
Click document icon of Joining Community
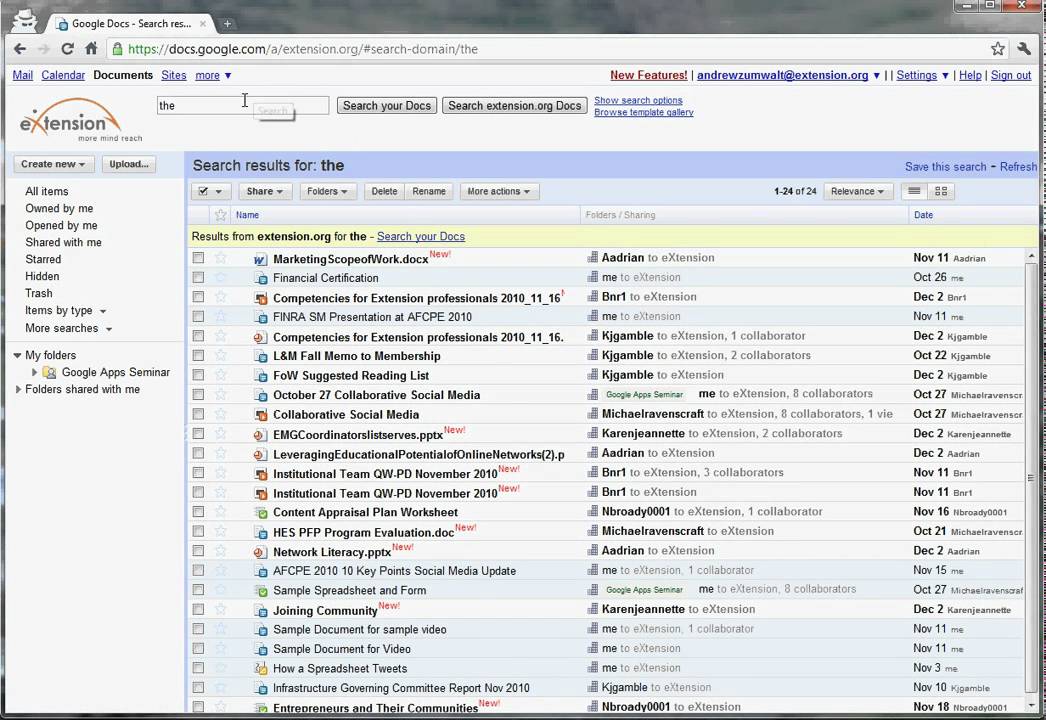click(x=261, y=611)
